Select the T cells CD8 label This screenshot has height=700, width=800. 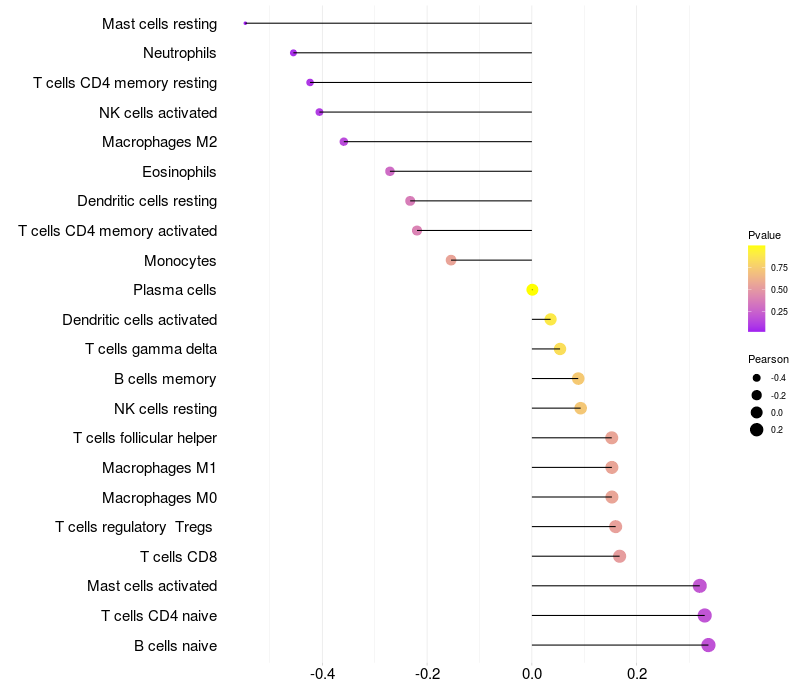point(178,556)
